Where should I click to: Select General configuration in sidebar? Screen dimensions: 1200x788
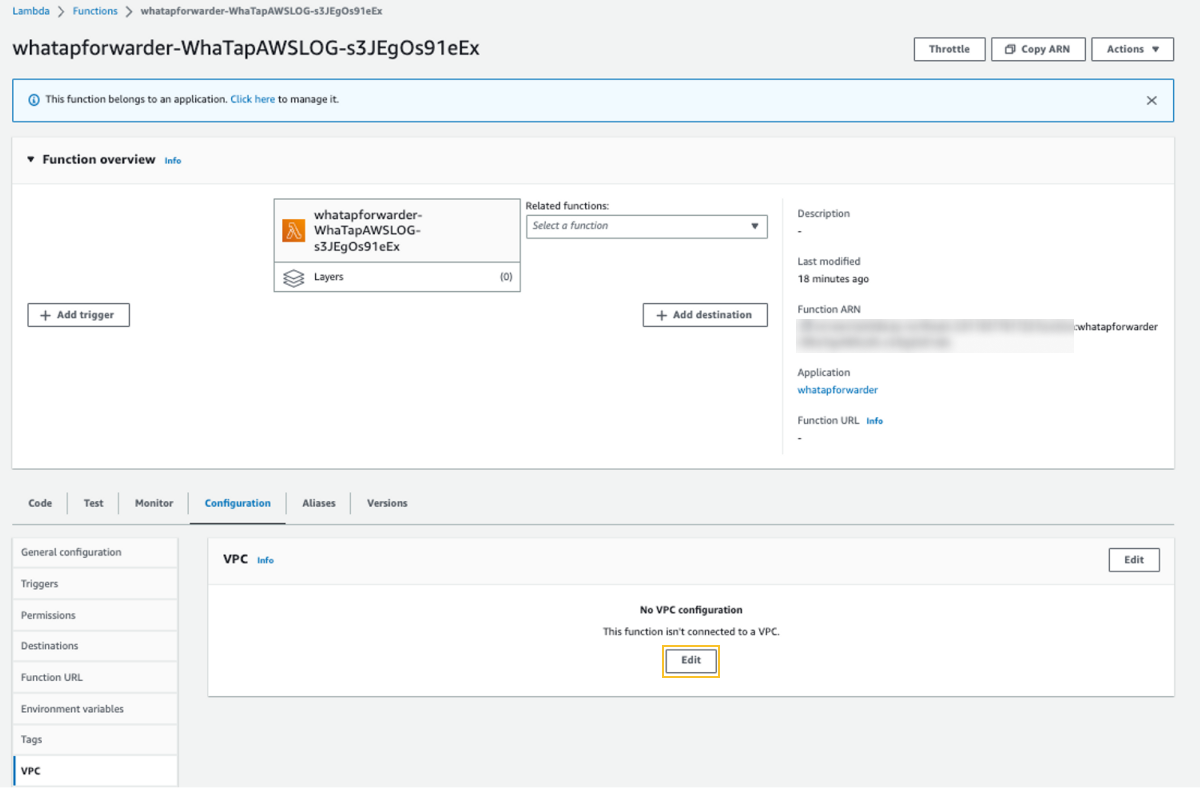pyautogui.click(x=95, y=553)
